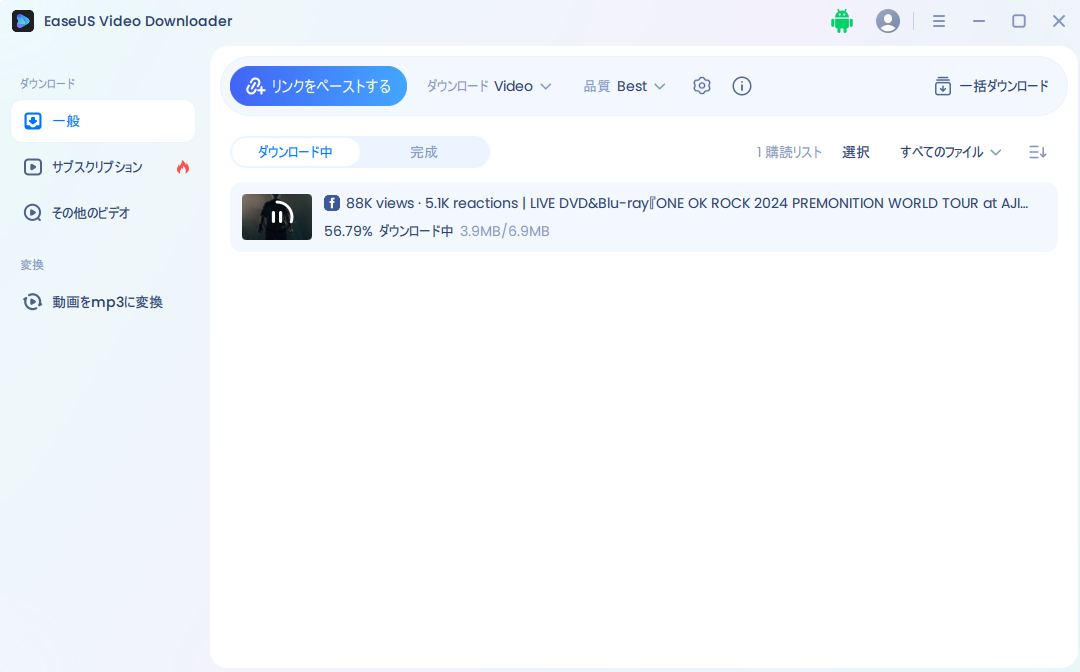Switch to the ダウンロード中 tab
The width and height of the screenshot is (1080, 672).
(x=296, y=151)
